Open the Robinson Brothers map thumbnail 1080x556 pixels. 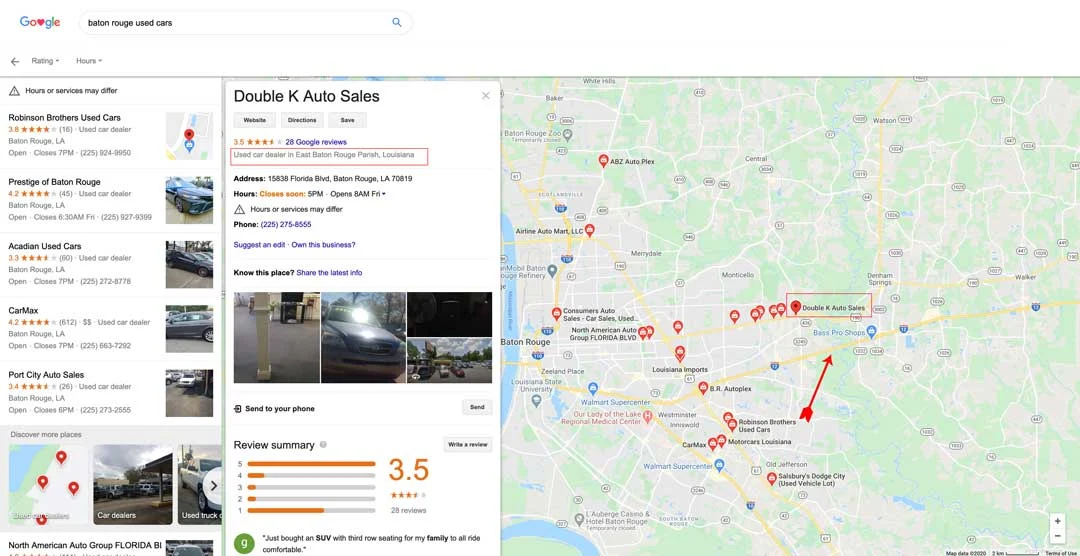(189, 136)
